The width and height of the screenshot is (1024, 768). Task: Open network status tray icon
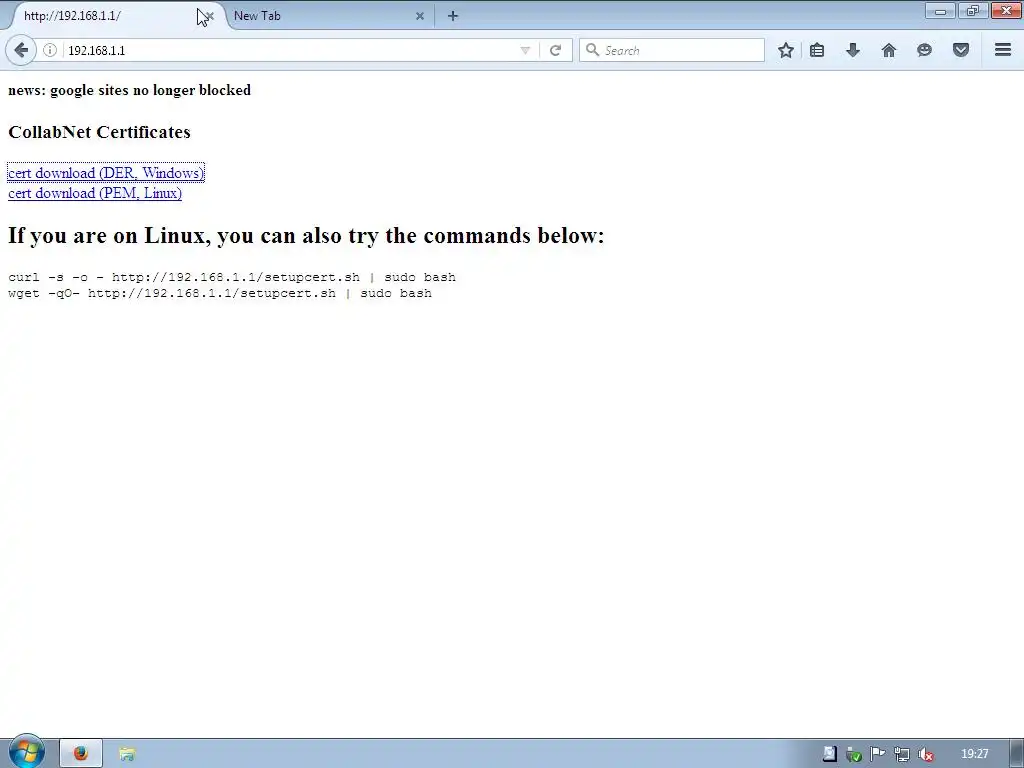pos(901,754)
